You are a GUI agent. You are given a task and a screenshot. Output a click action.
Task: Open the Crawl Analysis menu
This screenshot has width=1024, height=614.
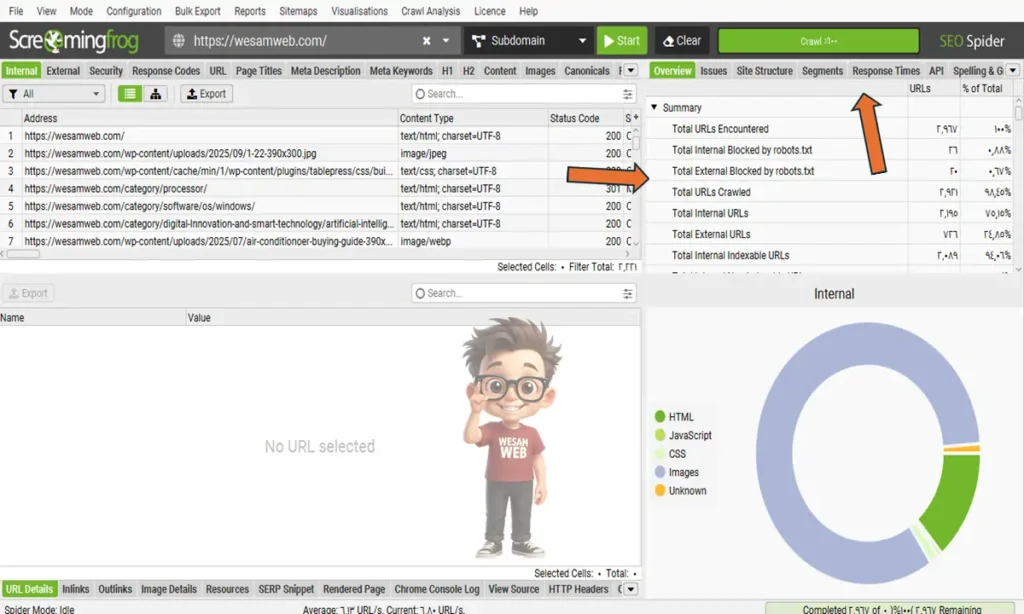[x=429, y=11]
